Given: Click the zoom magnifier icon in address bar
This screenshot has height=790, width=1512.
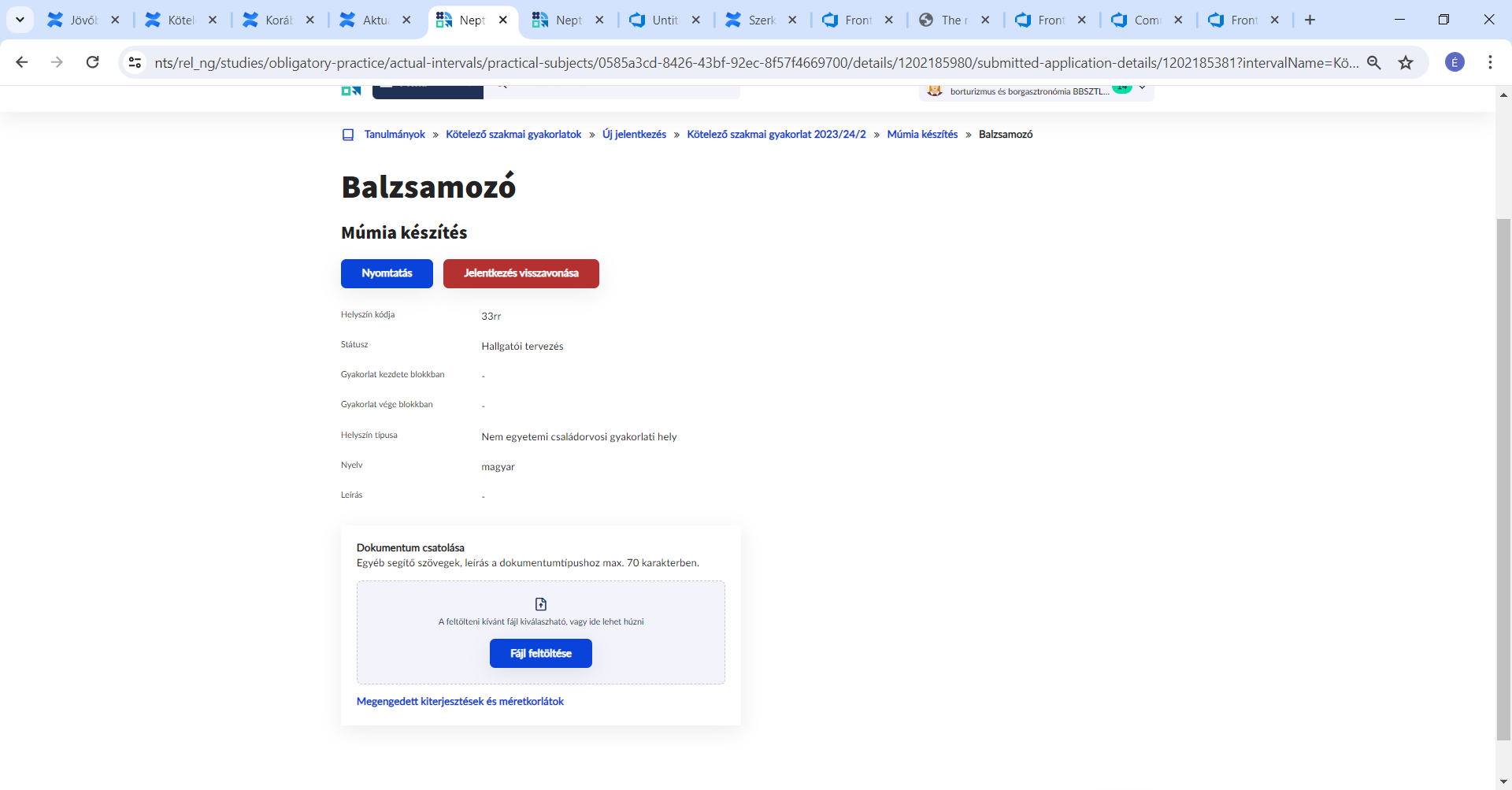Looking at the screenshot, I should coord(1374,62).
